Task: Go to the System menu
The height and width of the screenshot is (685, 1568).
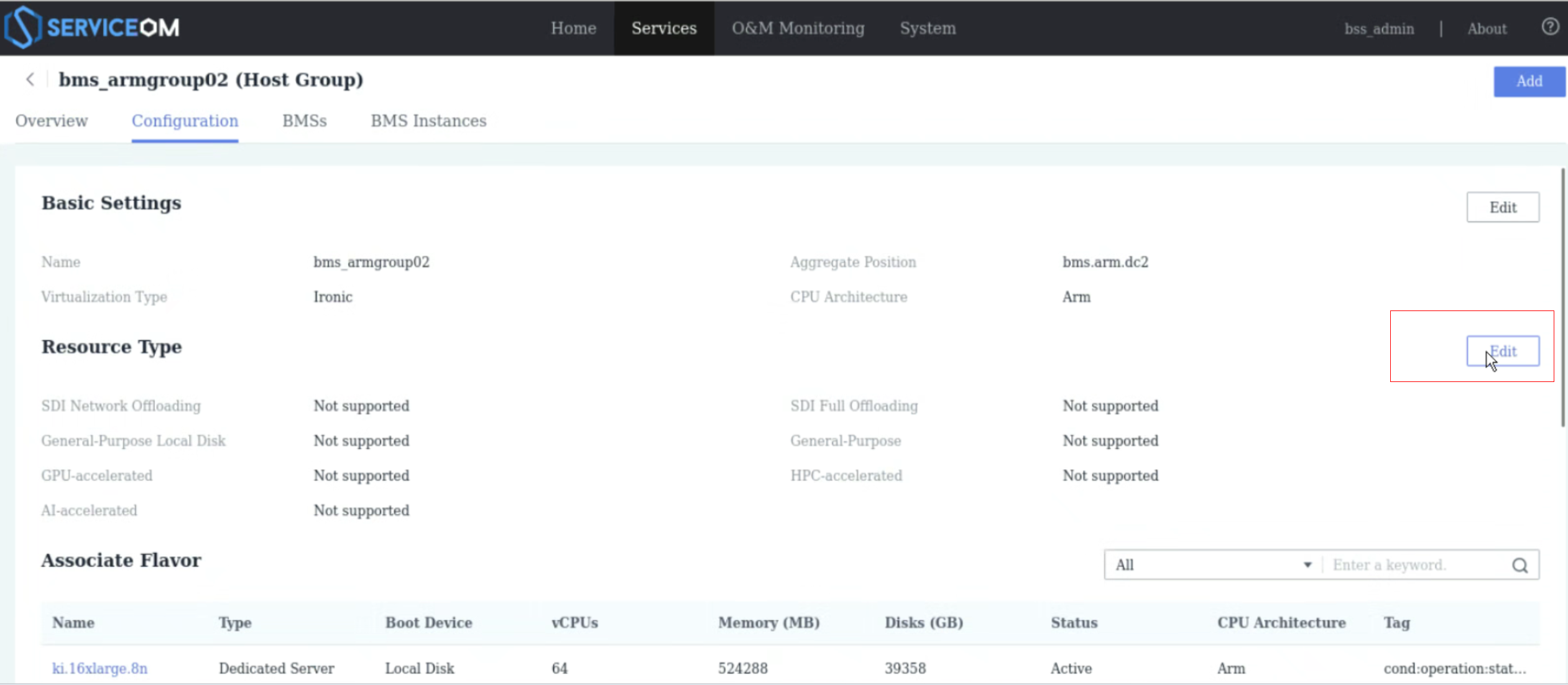Action: tap(928, 28)
